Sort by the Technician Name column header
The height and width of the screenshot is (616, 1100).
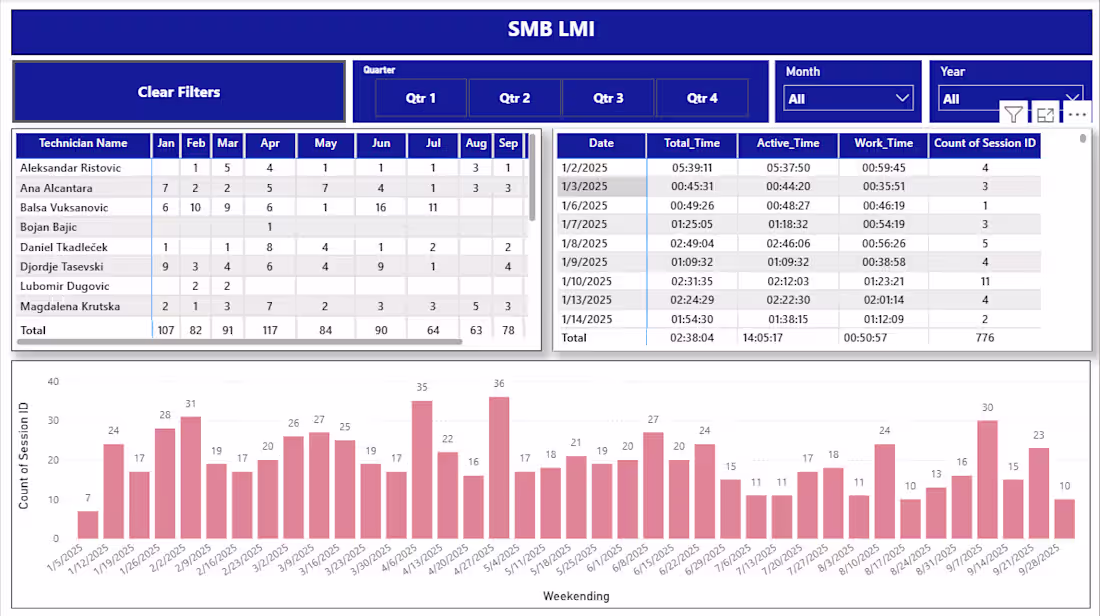(83, 143)
